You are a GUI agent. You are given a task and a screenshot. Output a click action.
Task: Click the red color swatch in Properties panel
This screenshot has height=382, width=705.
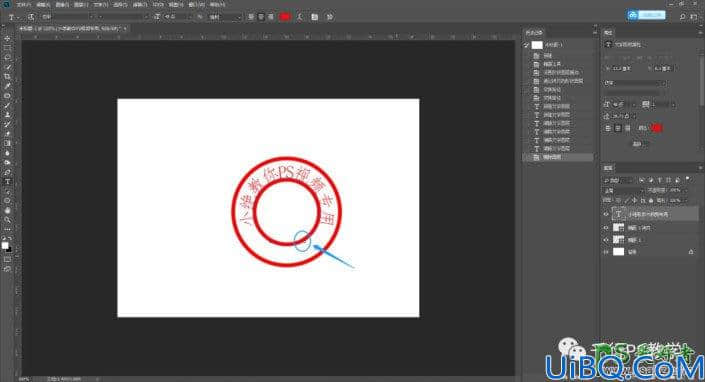(x=656, y=128)
